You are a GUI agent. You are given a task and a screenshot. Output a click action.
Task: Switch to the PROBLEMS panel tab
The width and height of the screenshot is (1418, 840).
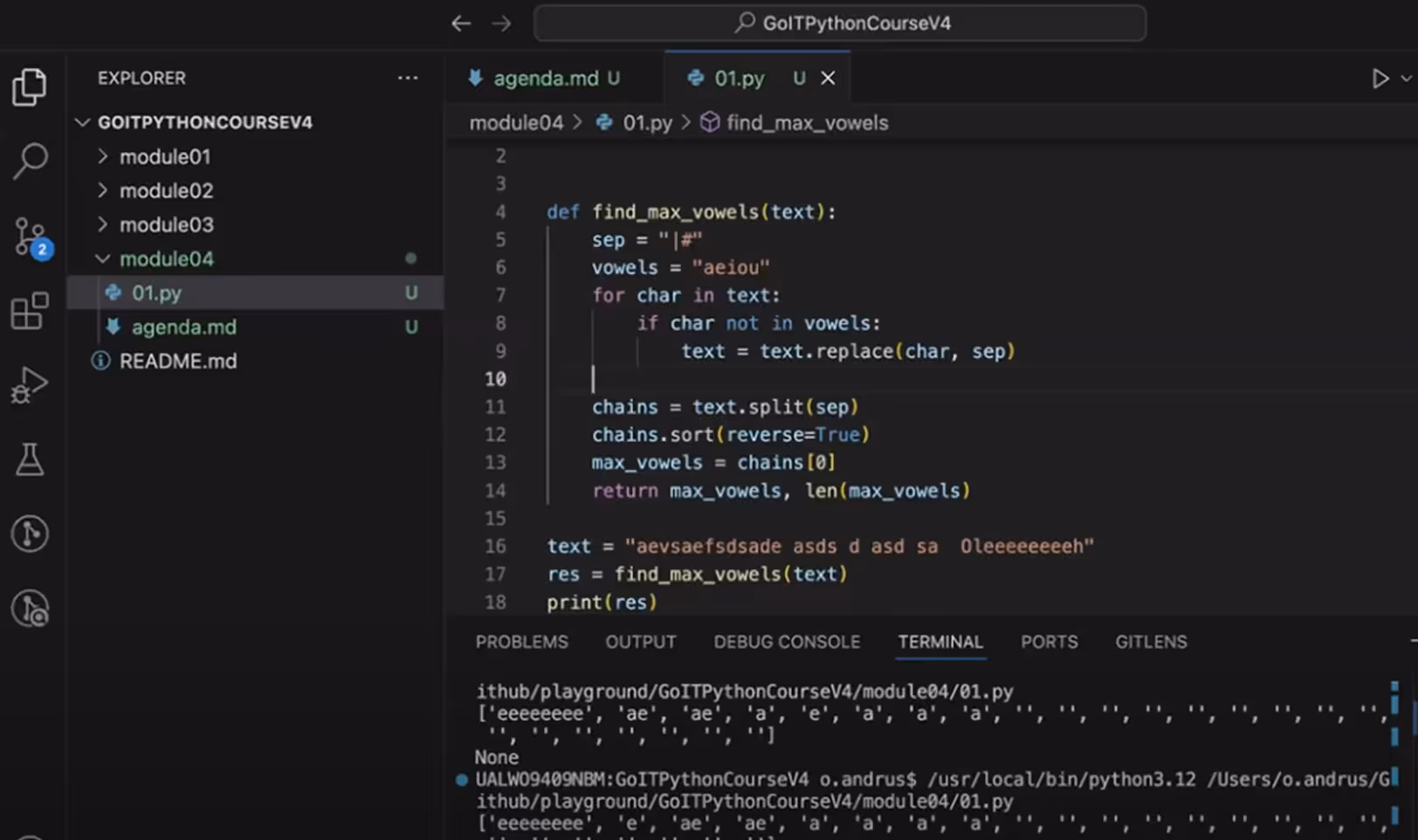(x=522, y=642)
